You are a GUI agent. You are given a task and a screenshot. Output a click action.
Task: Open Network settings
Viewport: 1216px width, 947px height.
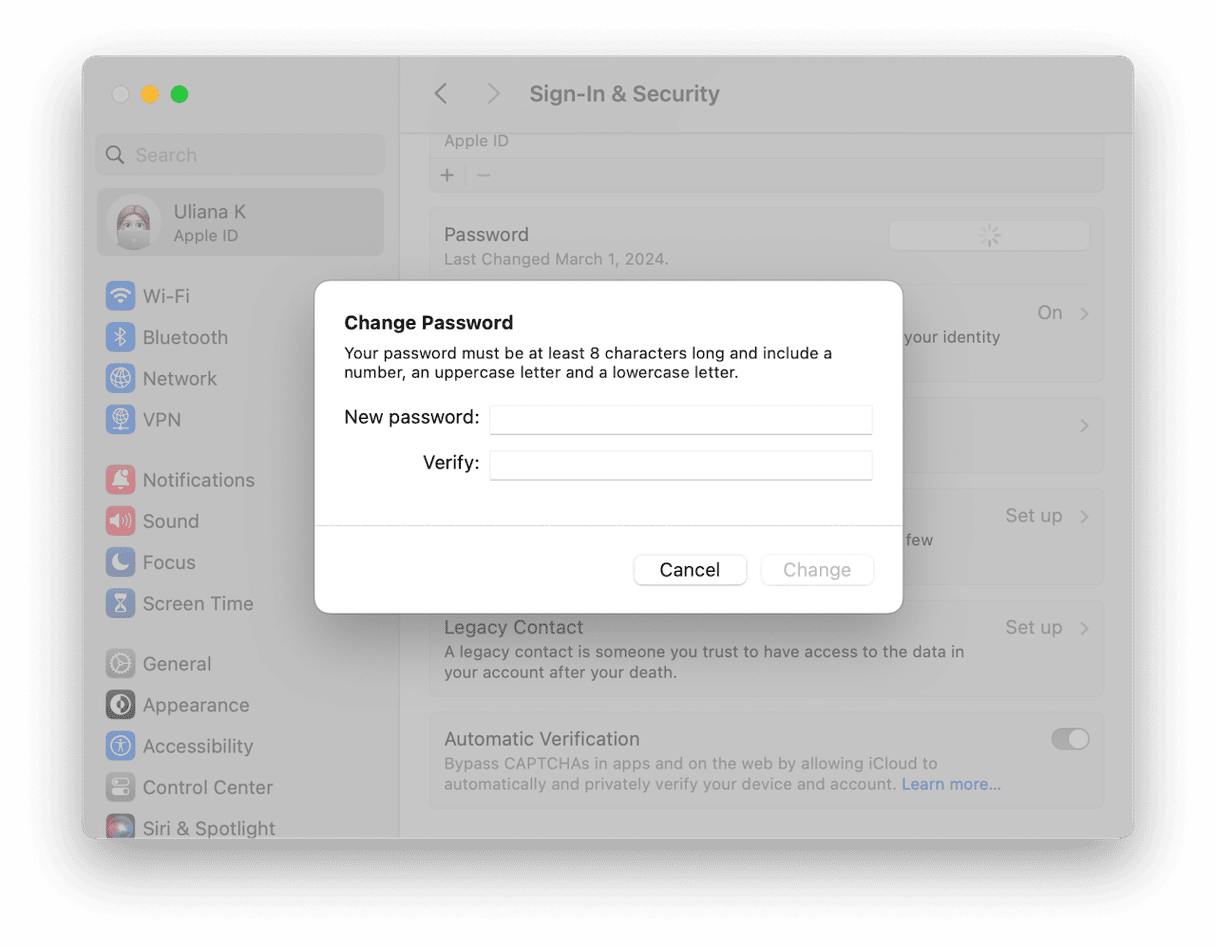[120, 378]
